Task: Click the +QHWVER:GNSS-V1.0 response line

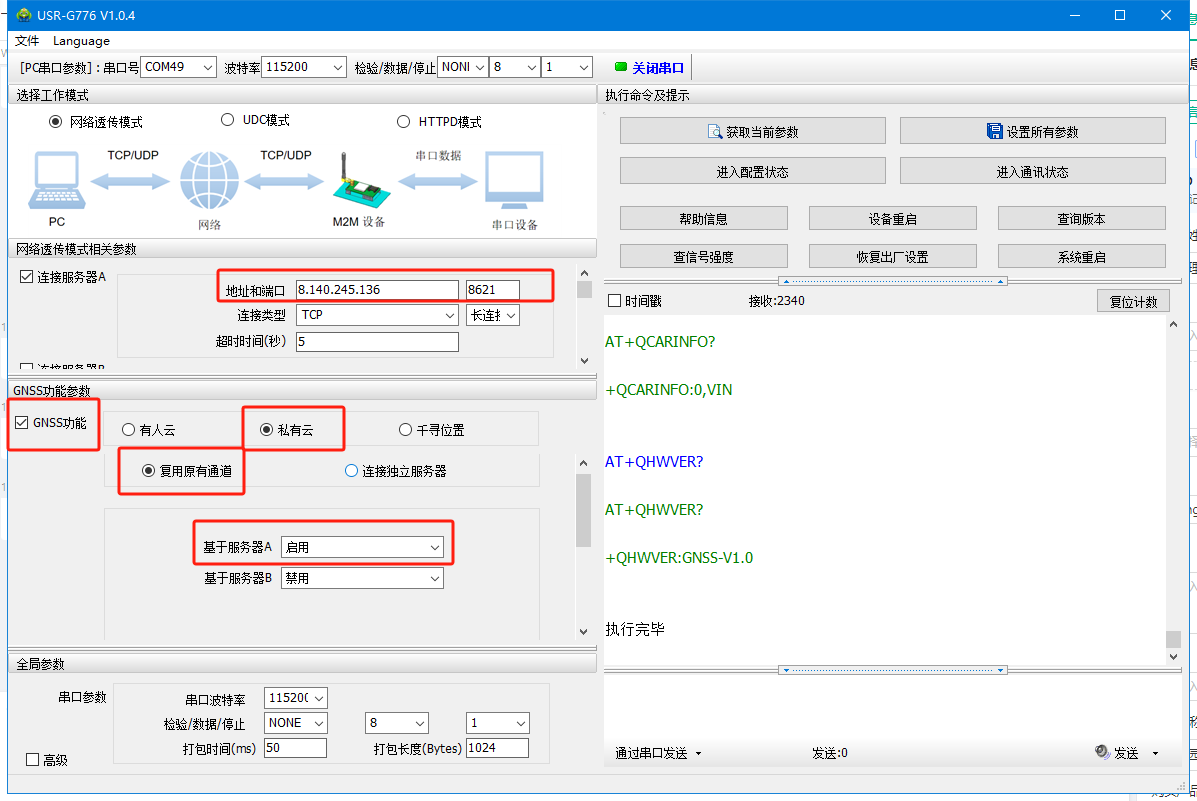Action: click(x=679, y=557)
